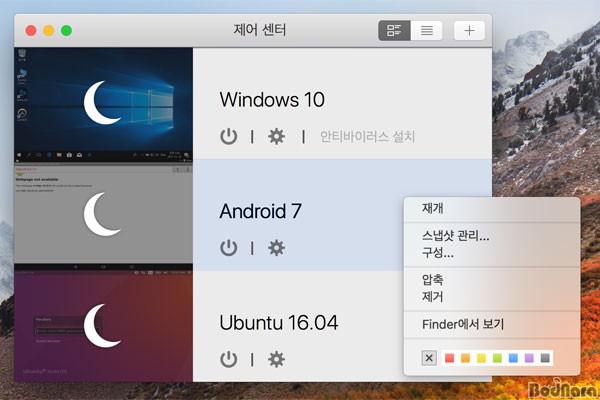Apply the green color tag
This screenshot has width=600, height=400.
pyautogui.click(x=497, y=358)
